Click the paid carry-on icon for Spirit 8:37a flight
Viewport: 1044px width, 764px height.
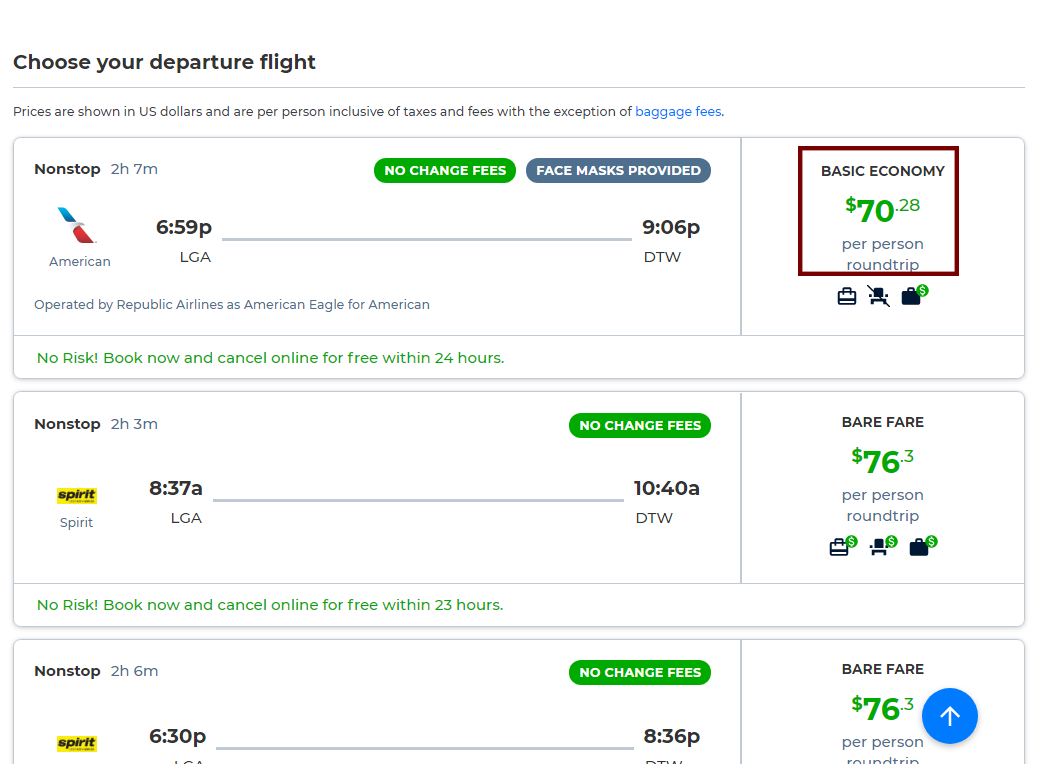[843, 546]
